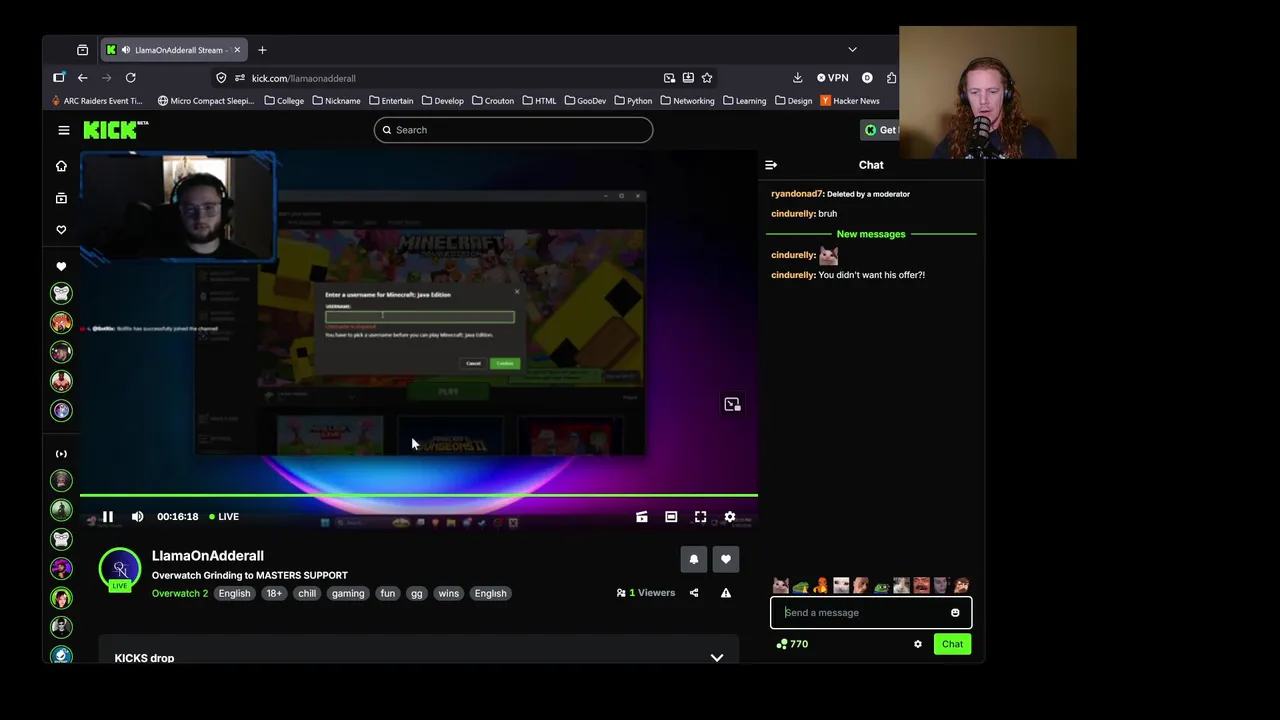The height and width of the screenshot is (720, 1280).
Task: Close the LlamaOnAdderall Stream tab
Action: tap(237, 50)
